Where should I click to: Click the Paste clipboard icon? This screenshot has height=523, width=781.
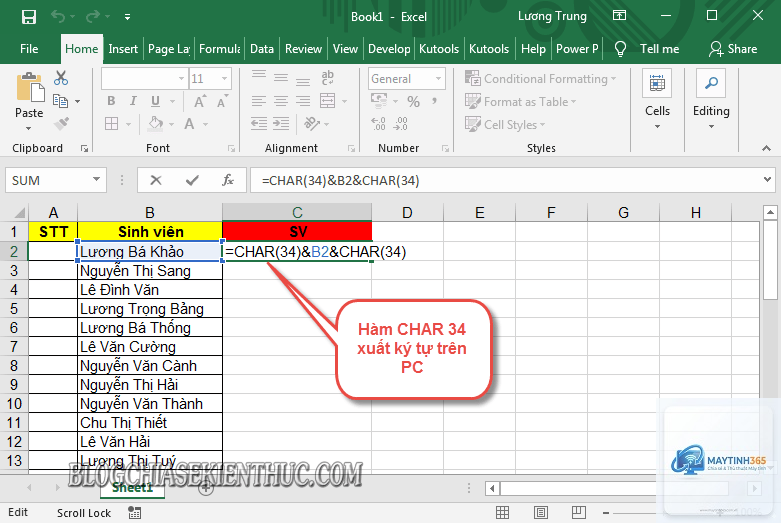pos(29,87)
